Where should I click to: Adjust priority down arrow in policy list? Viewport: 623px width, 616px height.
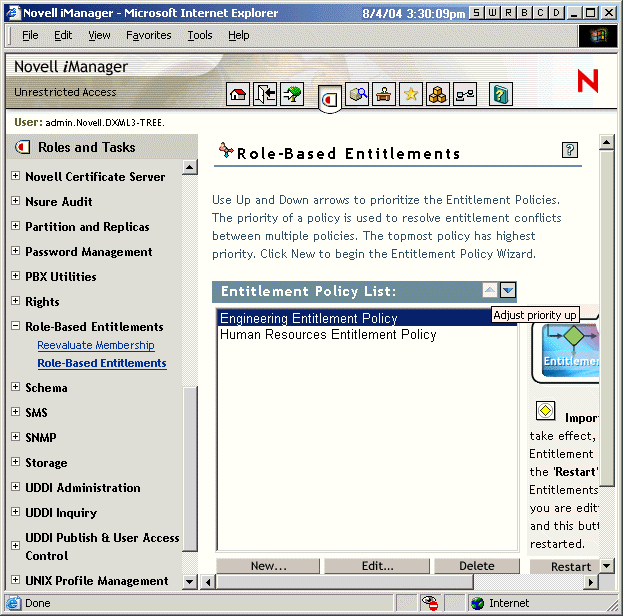pyautogui.click(x=508, y=290)
